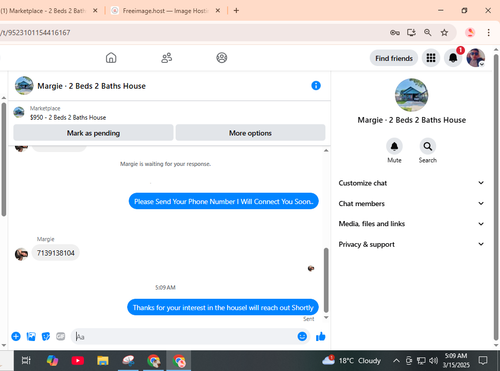Open the weather widget 18°C Cloudy
Image resolution: width=500 pixels, height=371 pixels.
click(x=352, y=361)
